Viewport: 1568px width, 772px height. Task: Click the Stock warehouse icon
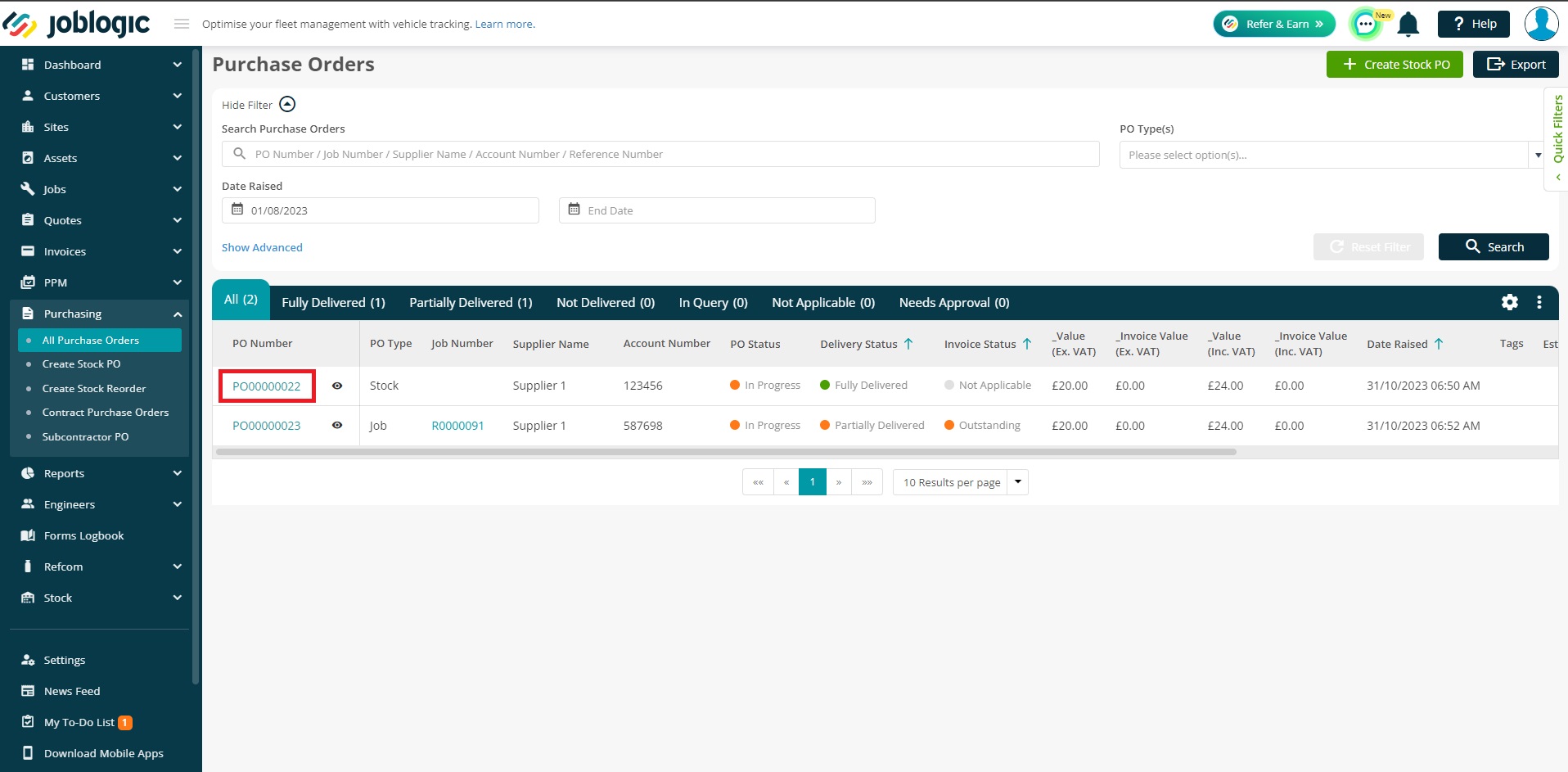coord(28,598)
